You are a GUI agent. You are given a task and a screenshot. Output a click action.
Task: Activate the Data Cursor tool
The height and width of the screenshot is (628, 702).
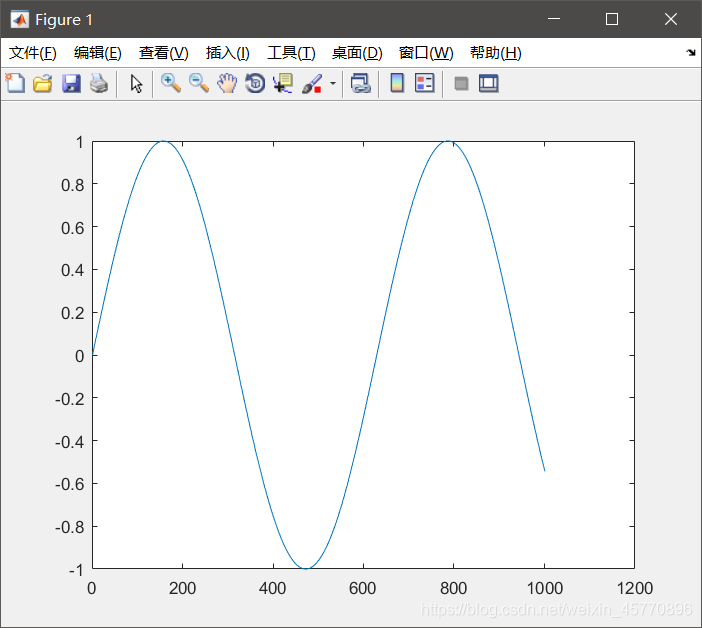[283, 84]
